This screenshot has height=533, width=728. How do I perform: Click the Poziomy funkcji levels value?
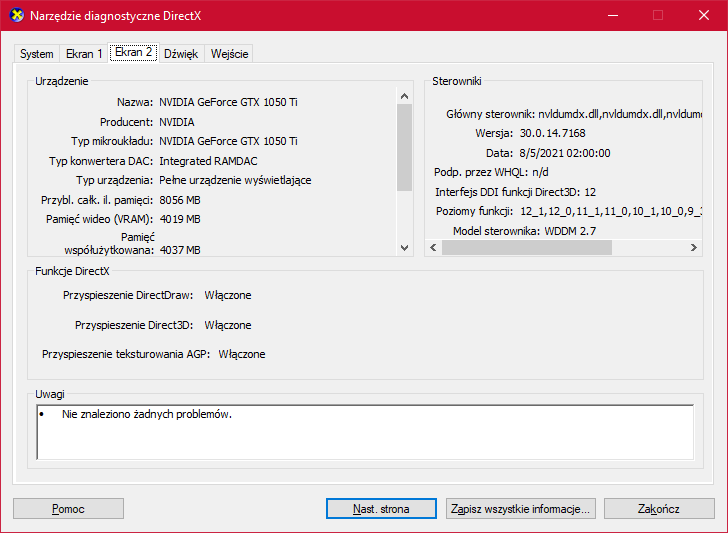click(x=611, y=212)
